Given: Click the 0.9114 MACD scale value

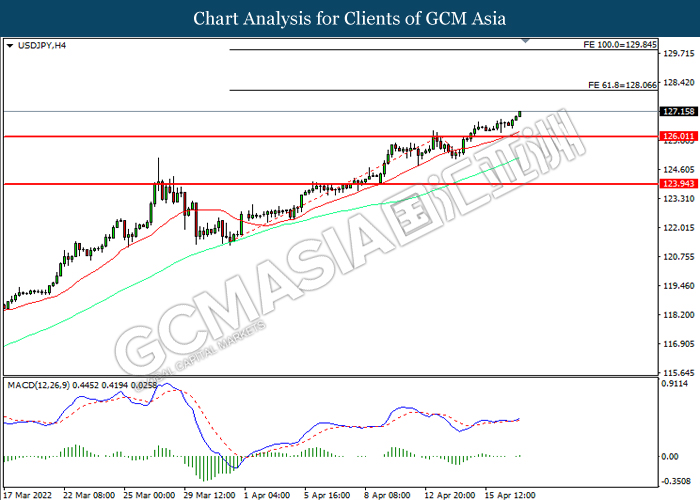Looking at the screenshot, I should [x=675, y=383].
